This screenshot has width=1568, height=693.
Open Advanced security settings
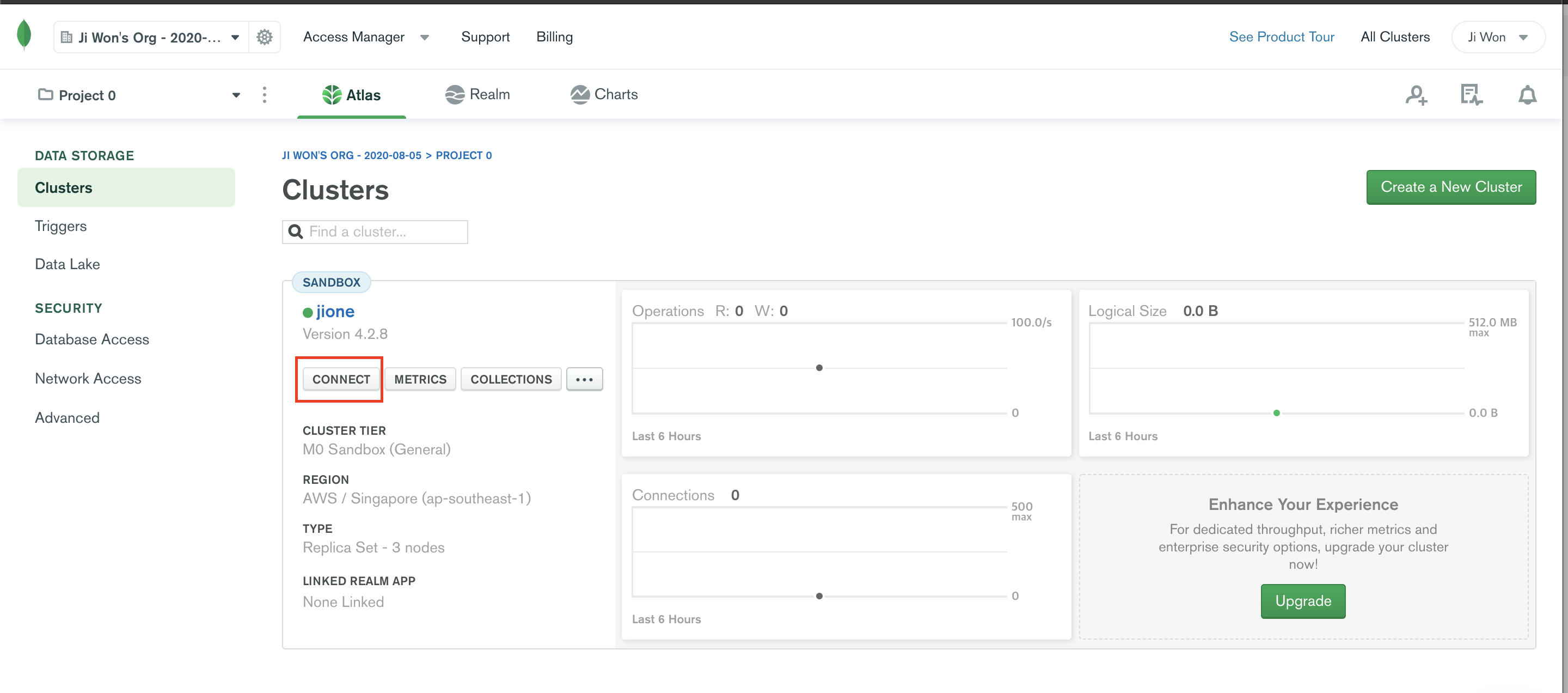pos(67,418)
